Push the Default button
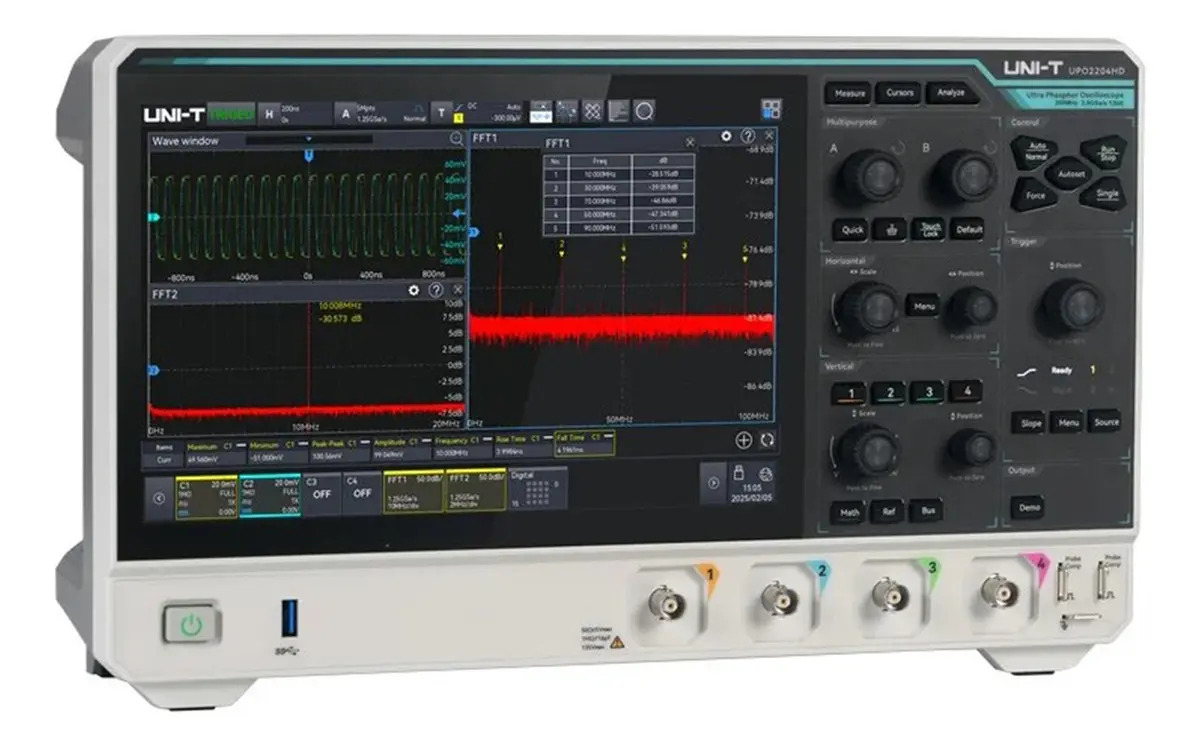1200x746 pixels. 968,228
